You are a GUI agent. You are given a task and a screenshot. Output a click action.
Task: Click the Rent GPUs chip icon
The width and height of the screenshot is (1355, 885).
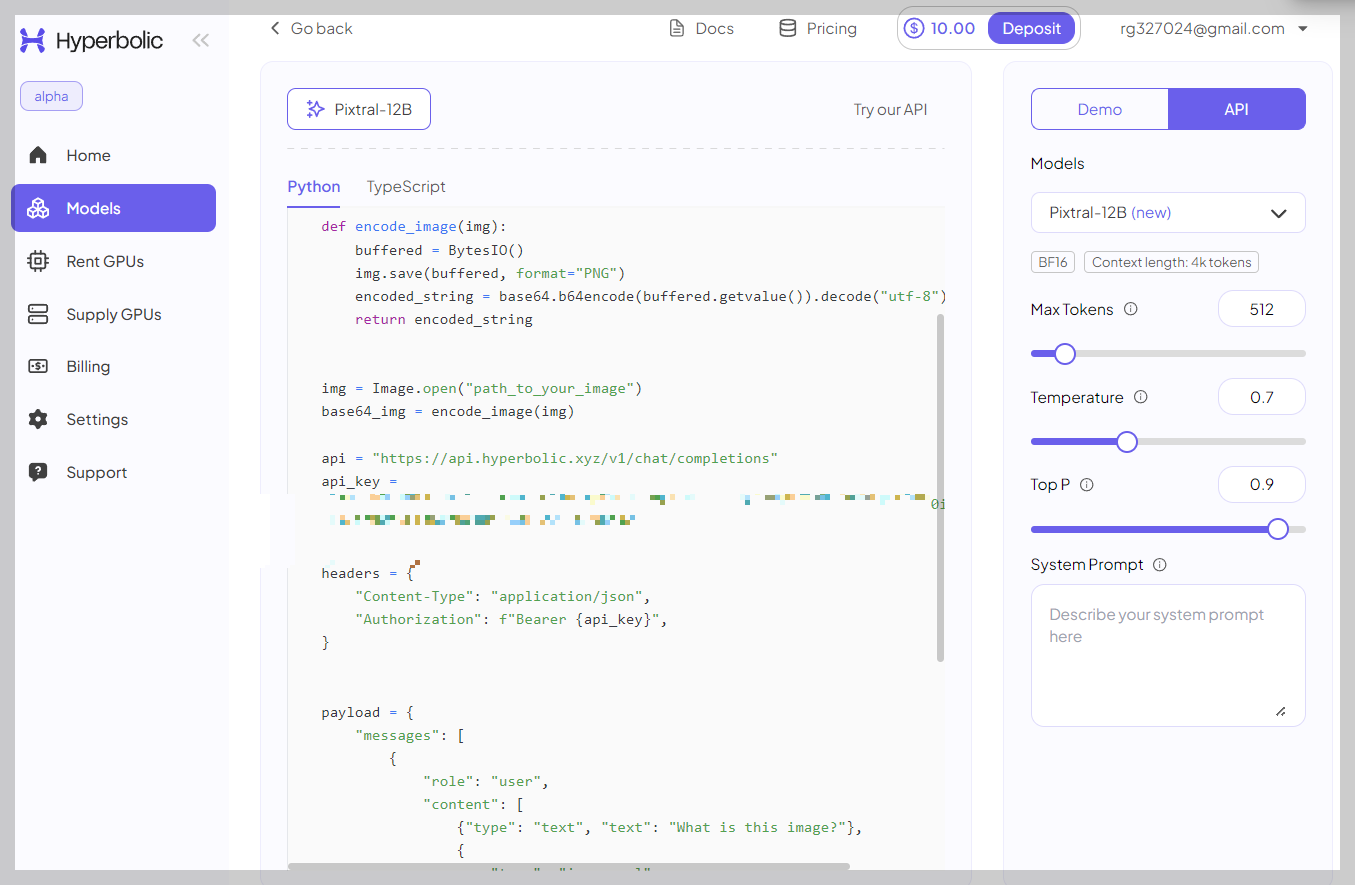tap(38, 261)
